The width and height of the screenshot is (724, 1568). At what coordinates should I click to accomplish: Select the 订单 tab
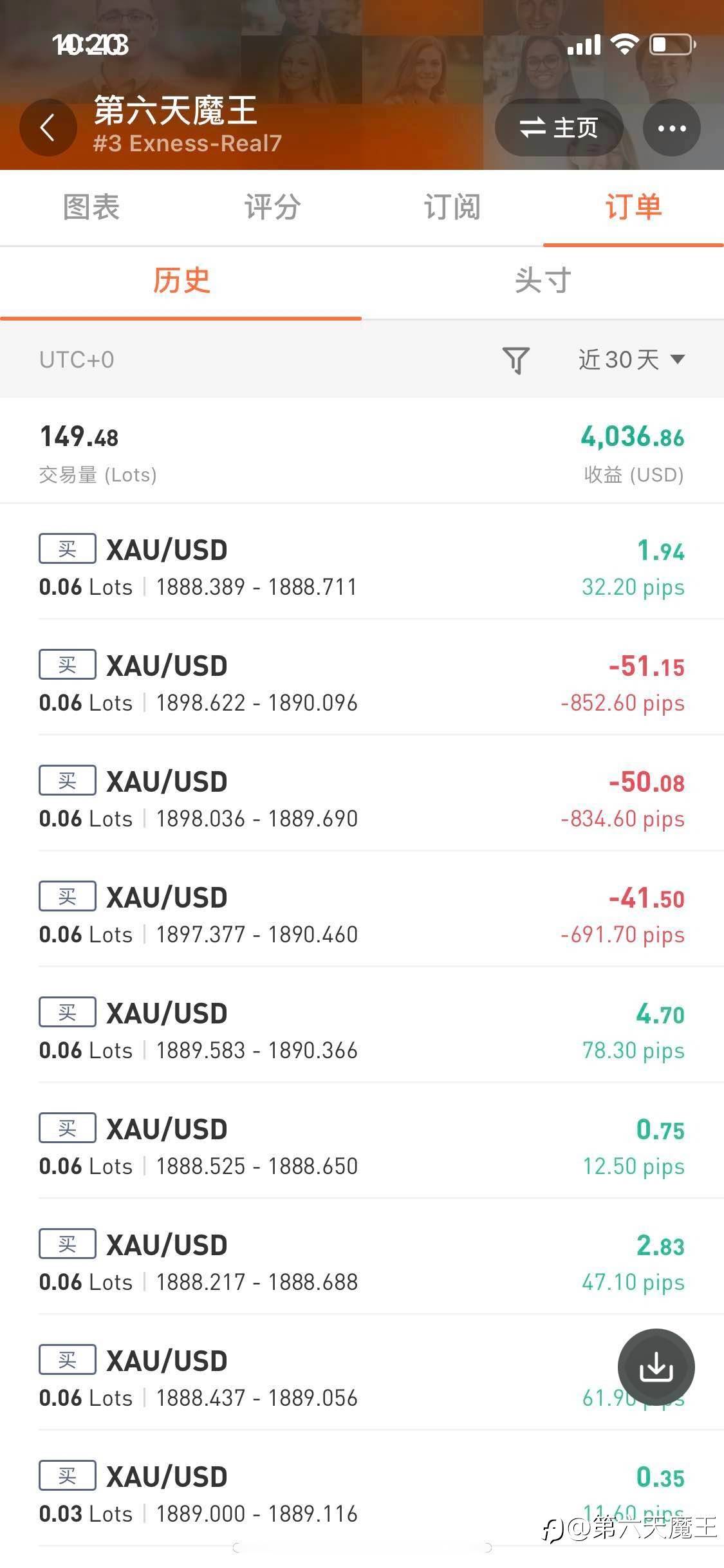tap(633, 207)
